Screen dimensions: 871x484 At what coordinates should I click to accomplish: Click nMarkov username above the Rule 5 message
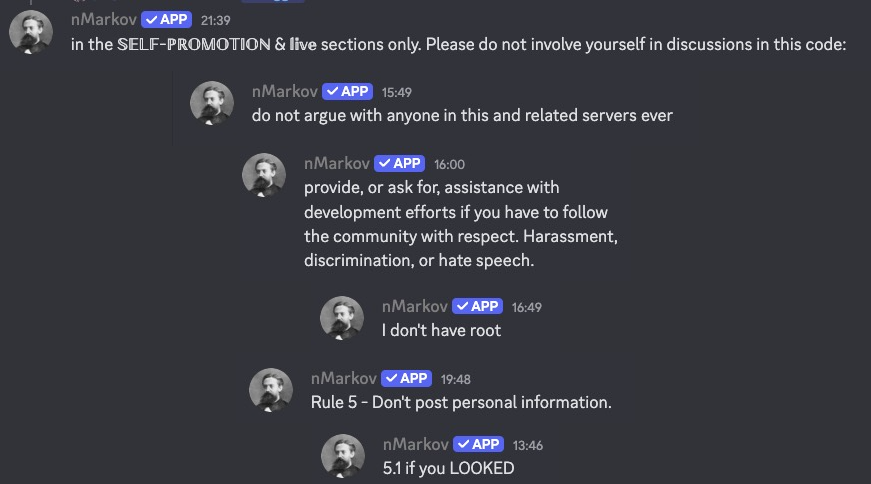[x=344, y=378]
